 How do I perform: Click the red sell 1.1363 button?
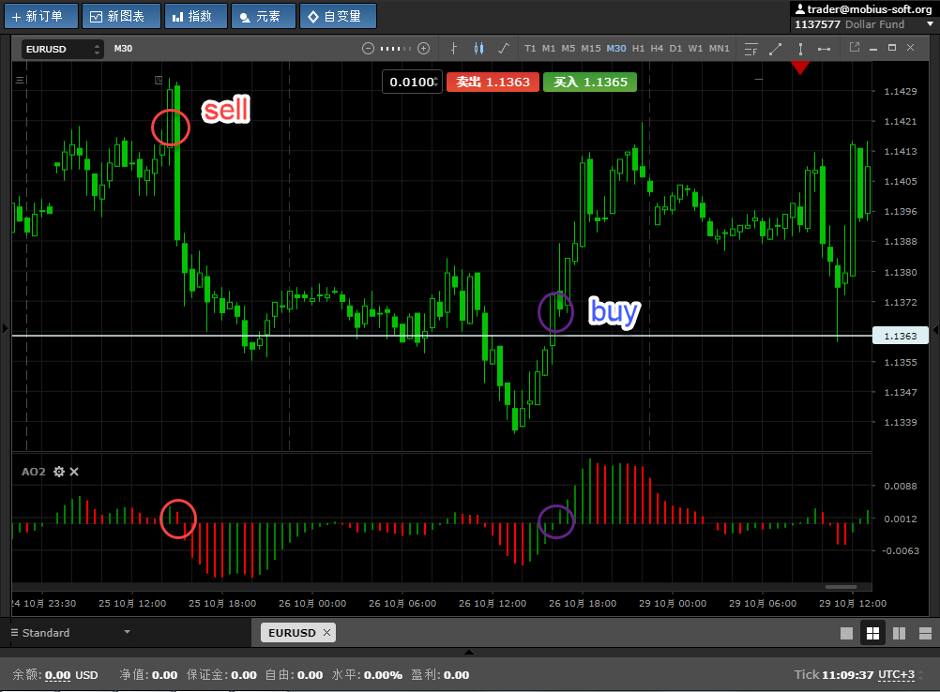(493, 82)
